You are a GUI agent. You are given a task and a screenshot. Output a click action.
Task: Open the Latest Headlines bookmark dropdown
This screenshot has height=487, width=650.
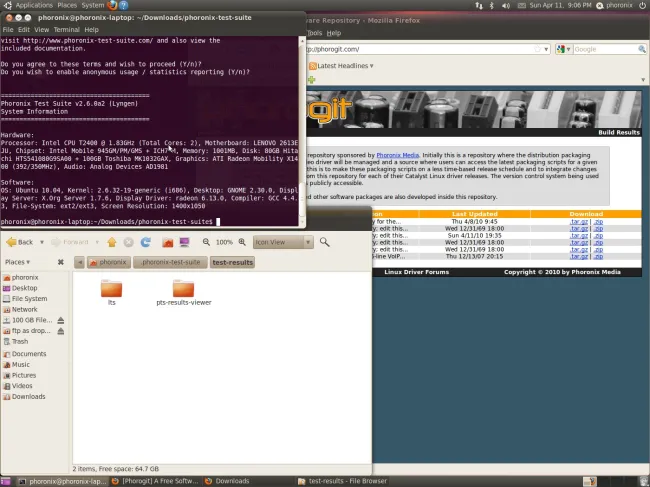pyautogui.click(x=342, y=65)
